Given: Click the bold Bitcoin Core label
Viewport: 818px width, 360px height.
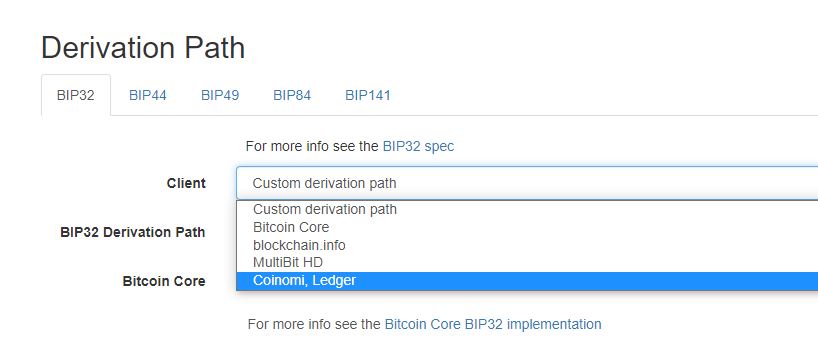Looking at the screenshot, I should (164, 282).
